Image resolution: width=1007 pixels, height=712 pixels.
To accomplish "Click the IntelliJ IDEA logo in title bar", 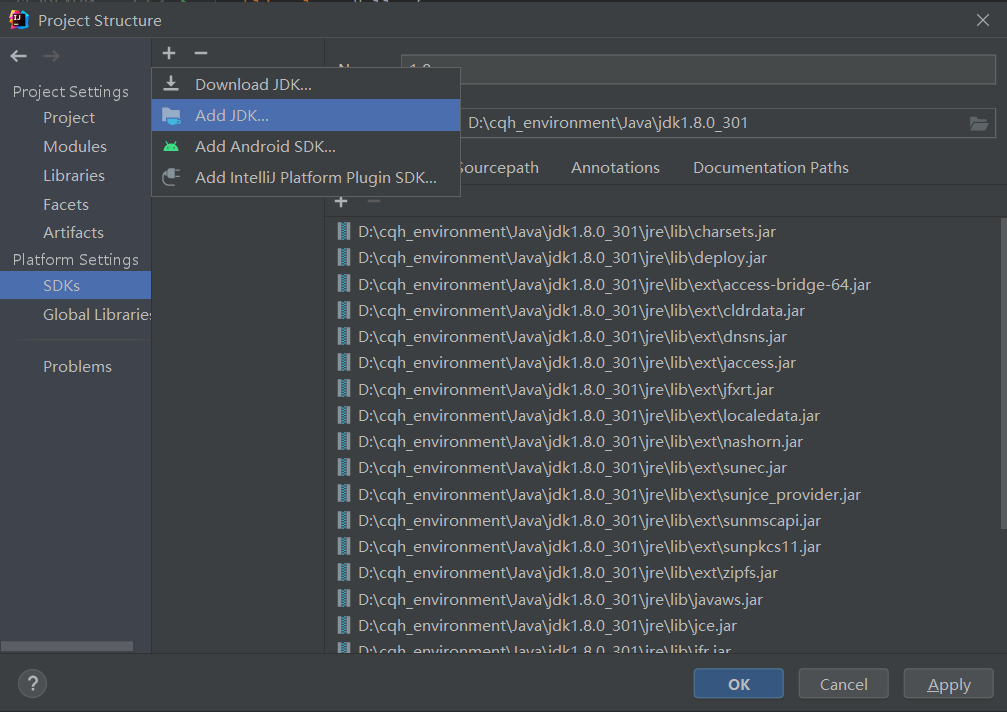I will coord(19,20).
